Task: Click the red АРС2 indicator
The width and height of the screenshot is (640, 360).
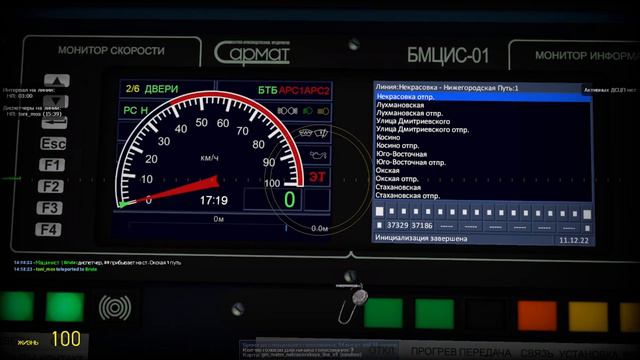Action: click(316, 91)
